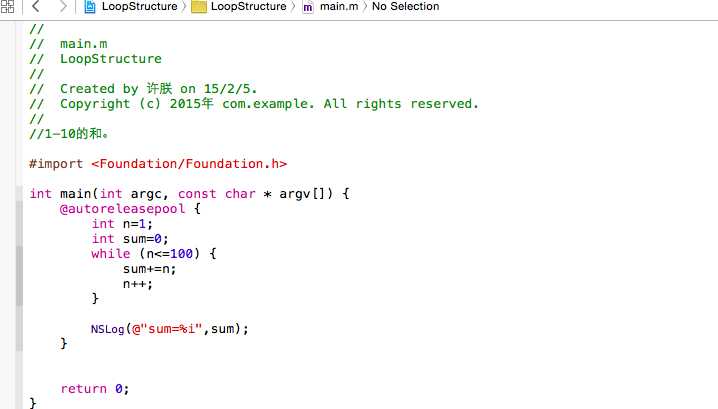
Task: Open the LoopStructure project breadcrumb
Action: tap(139, 6)
